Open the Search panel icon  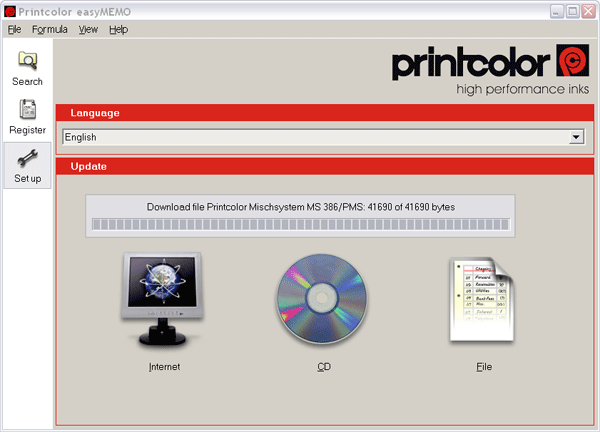[27, 62]
